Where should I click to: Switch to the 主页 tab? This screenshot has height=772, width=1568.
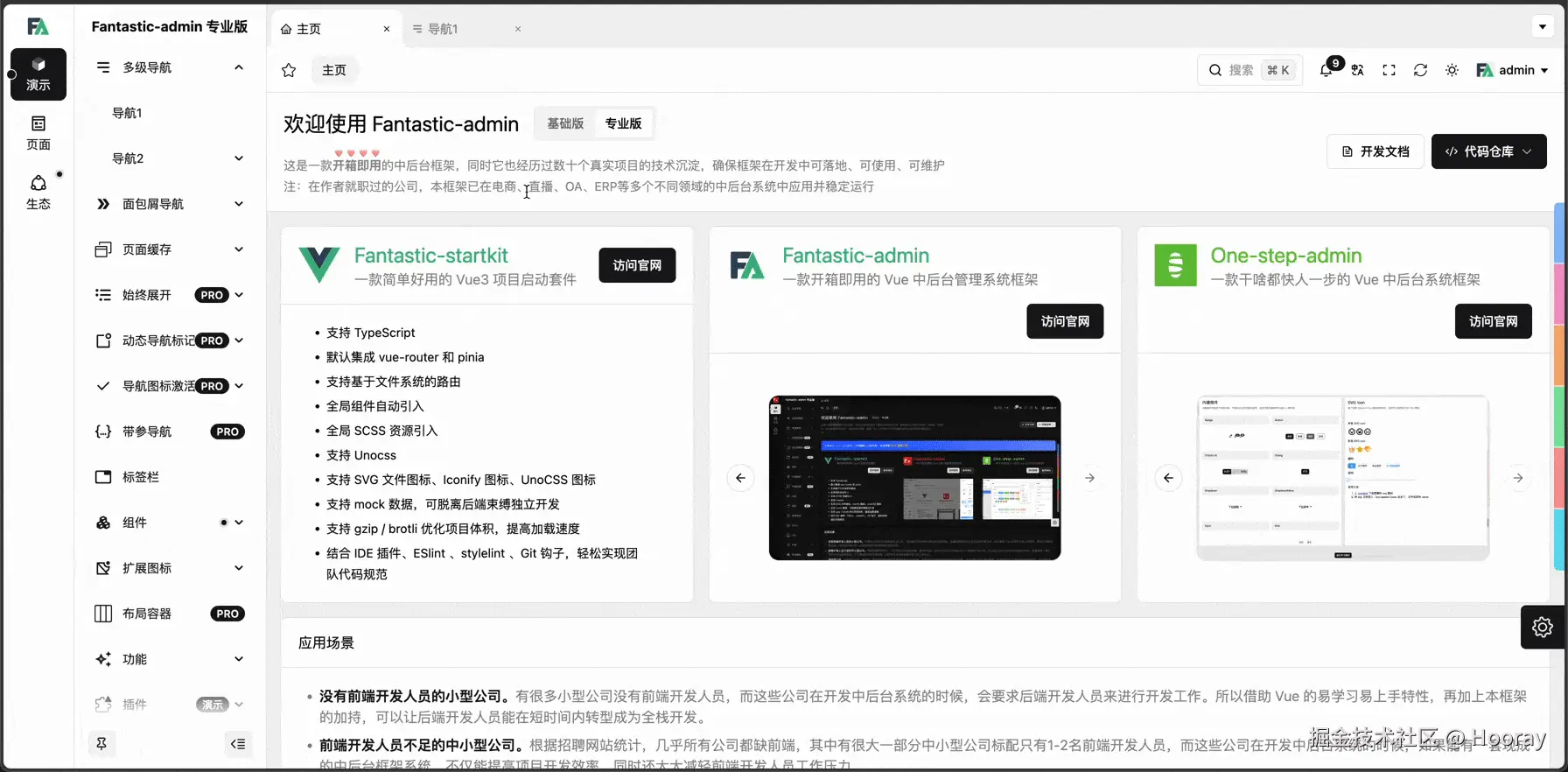336,29
